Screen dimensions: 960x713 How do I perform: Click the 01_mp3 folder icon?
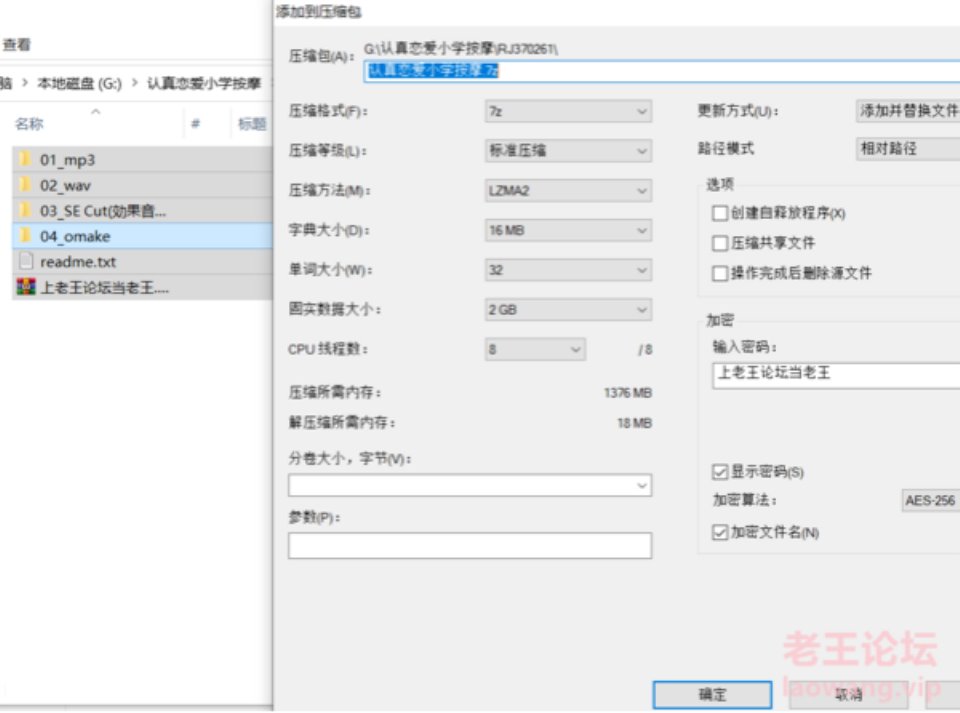coord(25,160)
